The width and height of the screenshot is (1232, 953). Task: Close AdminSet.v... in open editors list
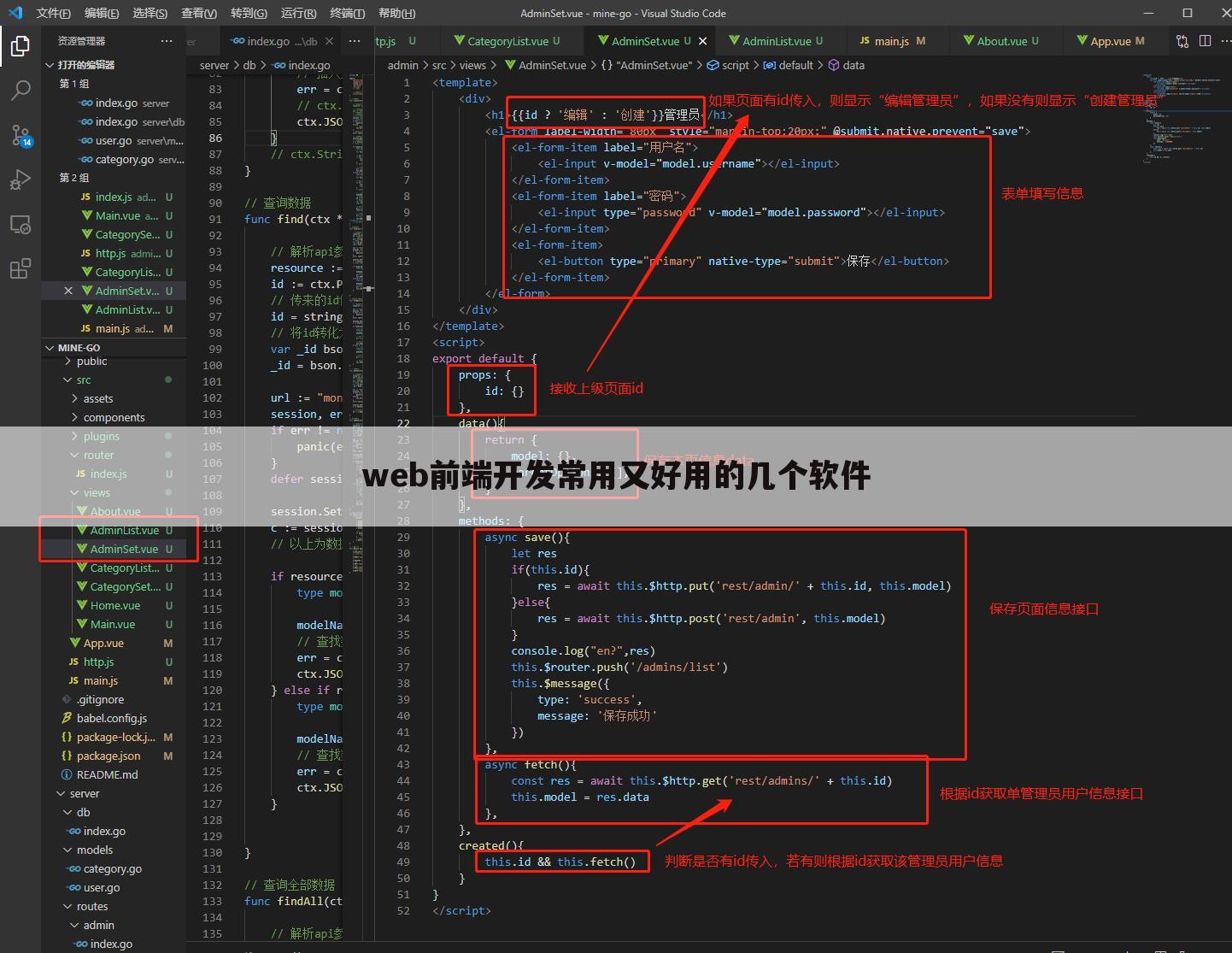click(68, 291)
